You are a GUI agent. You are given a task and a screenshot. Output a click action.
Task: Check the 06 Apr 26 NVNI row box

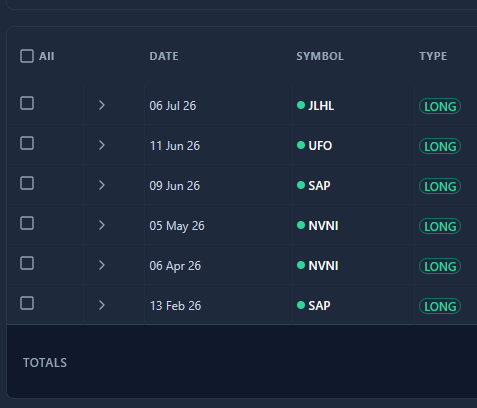tap(27, 263)
